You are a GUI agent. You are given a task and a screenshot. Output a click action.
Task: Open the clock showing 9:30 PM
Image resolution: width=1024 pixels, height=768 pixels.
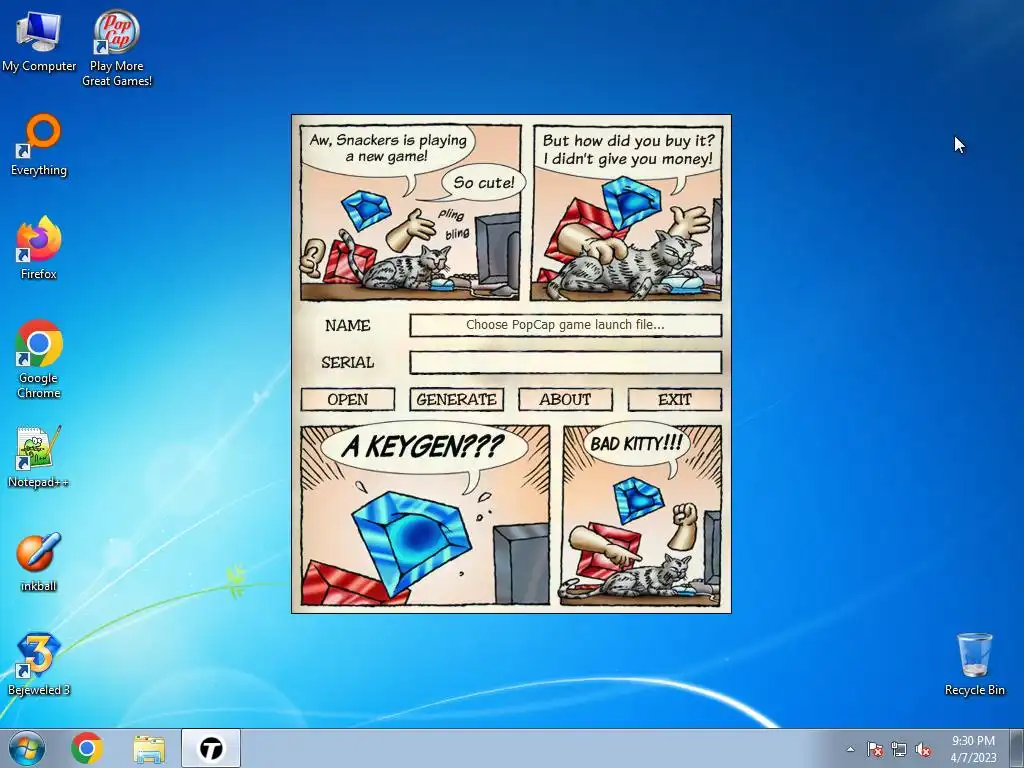pyautogui.click(x=973, y=749)
